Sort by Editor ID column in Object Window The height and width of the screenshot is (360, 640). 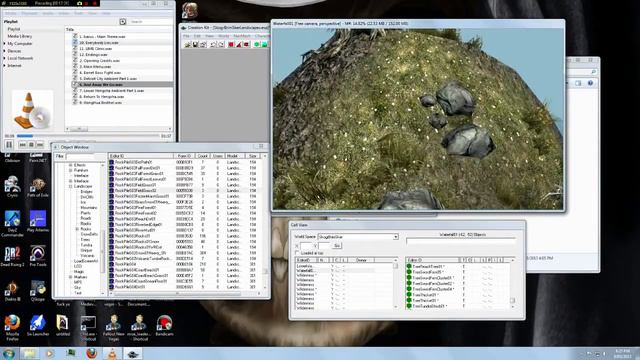[141, 156]
